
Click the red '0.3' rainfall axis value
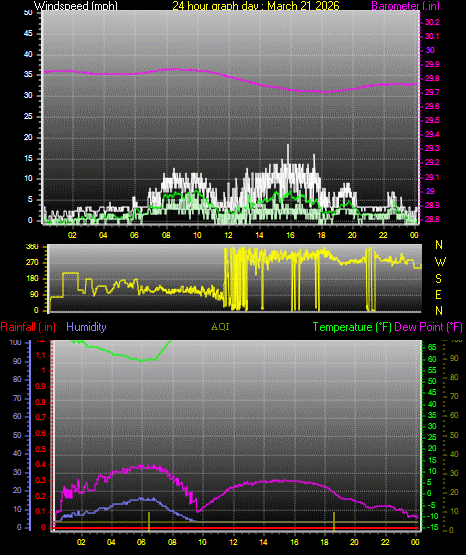[x=41, y=480]
